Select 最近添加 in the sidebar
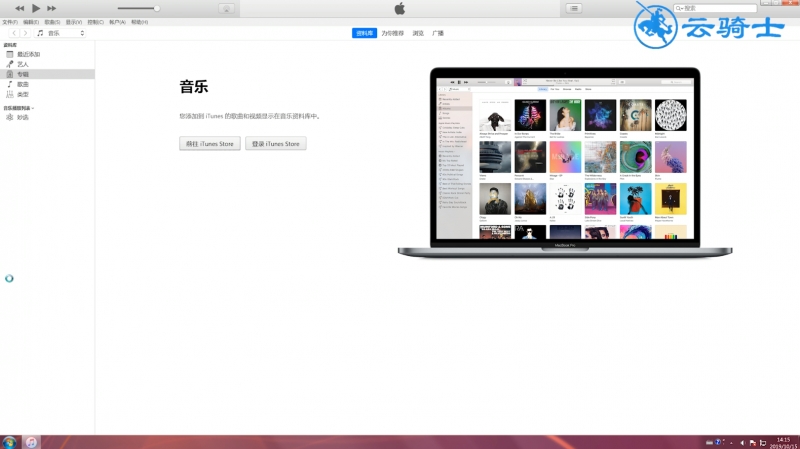Screen dimensions: 800x449 click(29, 54)
